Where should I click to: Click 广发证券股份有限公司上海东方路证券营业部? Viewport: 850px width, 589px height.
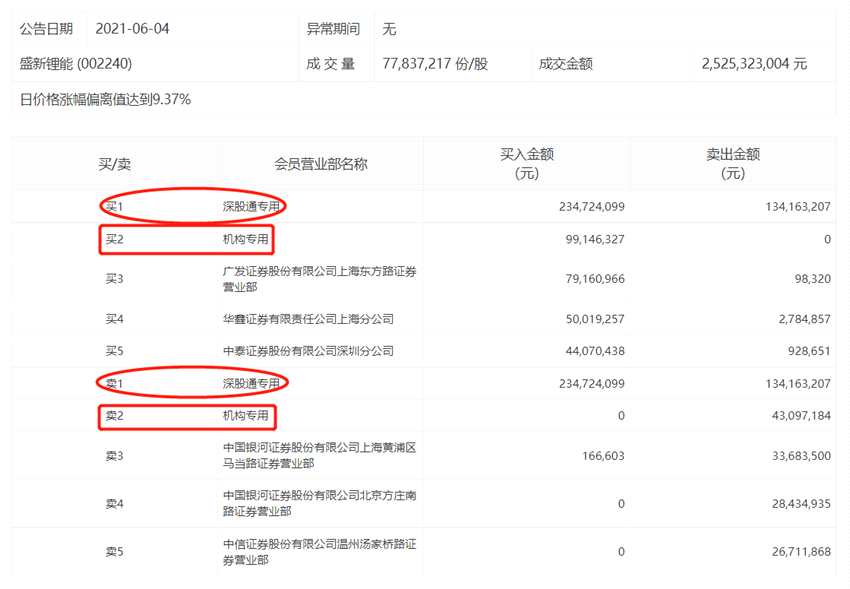point(319,279)
